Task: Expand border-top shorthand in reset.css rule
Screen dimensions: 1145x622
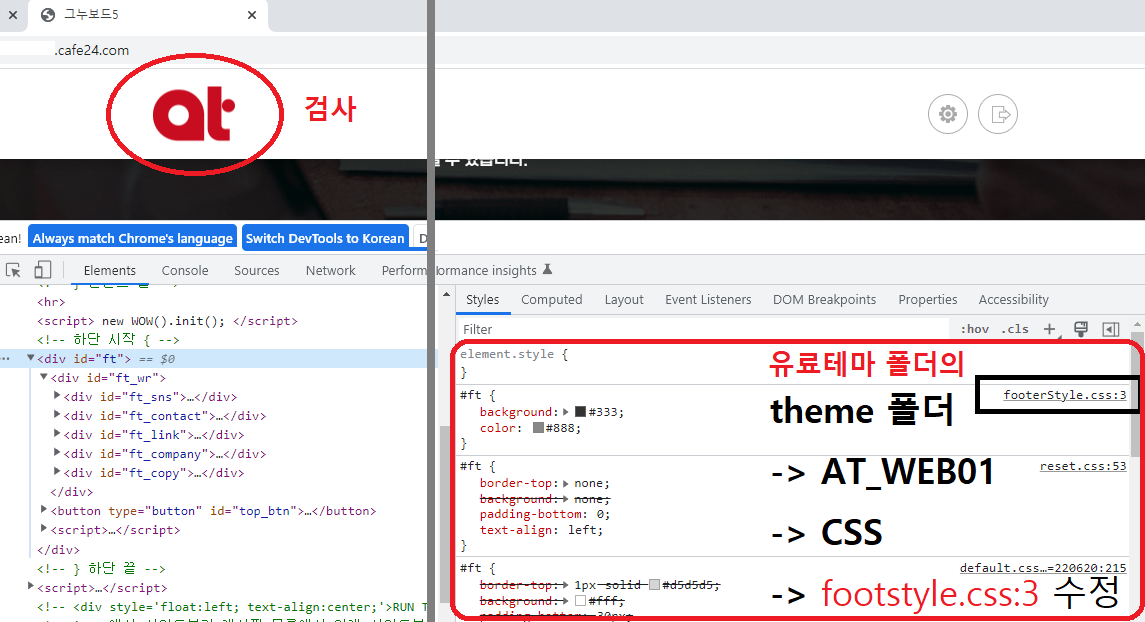Action: 566,483
